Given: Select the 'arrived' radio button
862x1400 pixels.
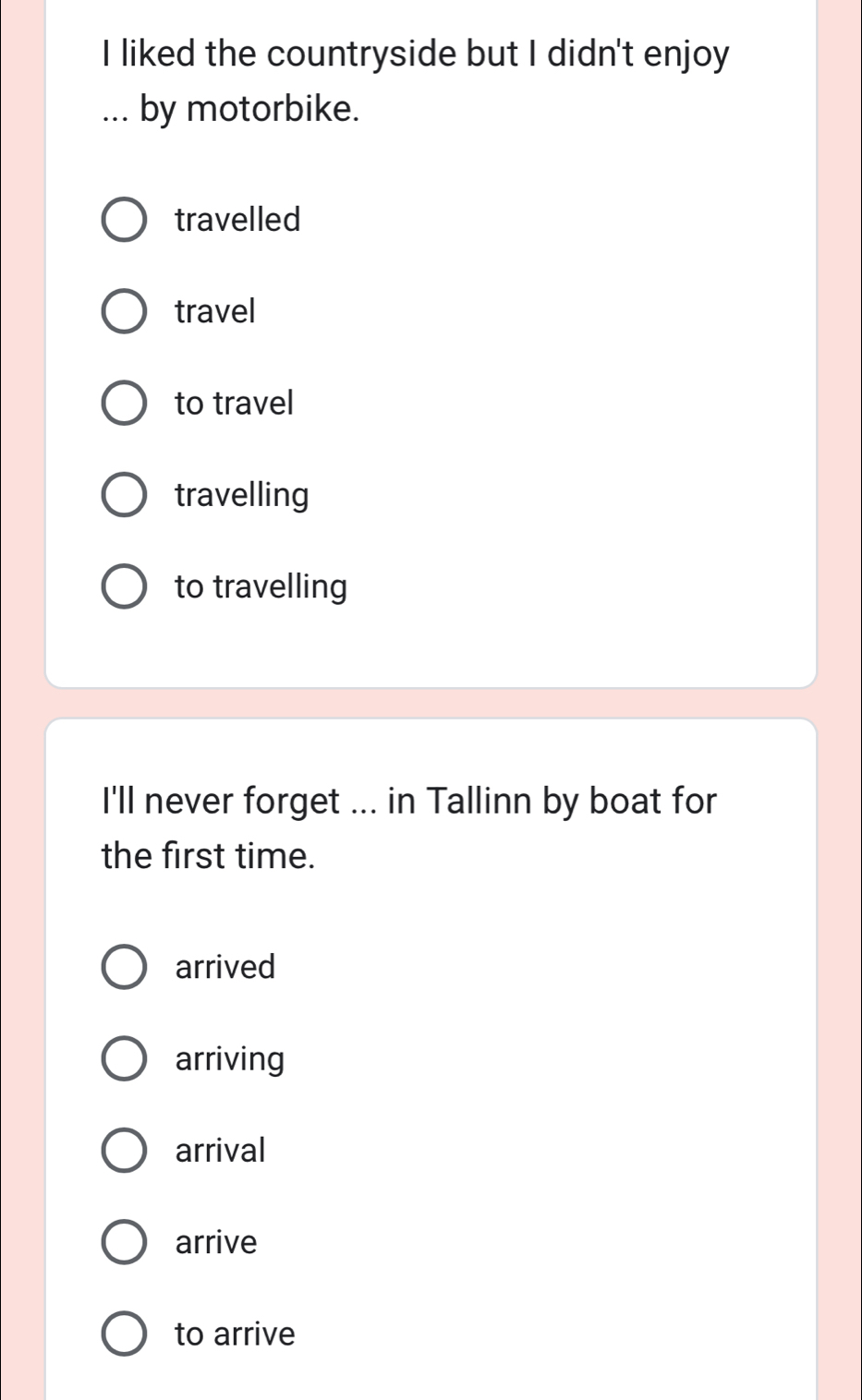Looking at the screenshot, I should point(123,967).
